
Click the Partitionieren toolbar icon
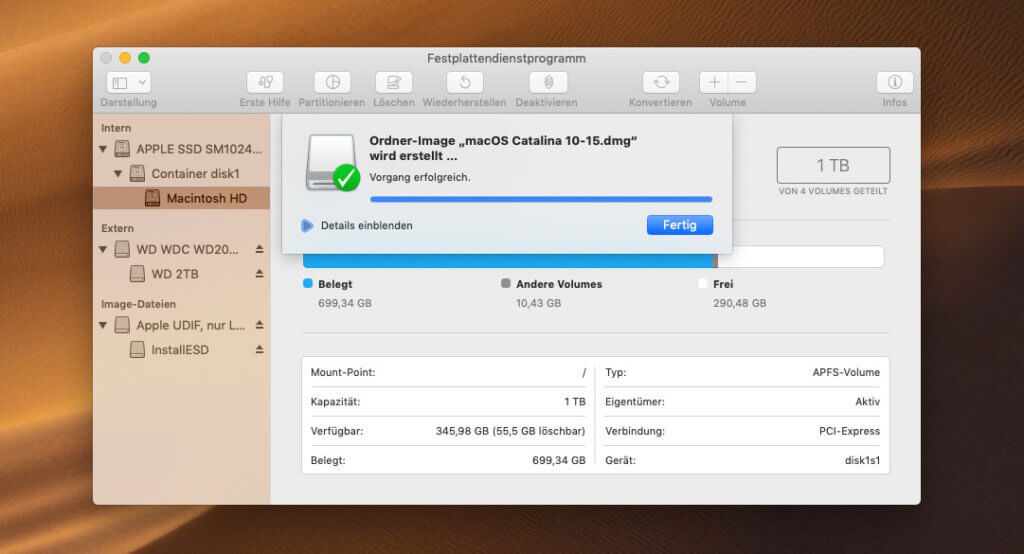332,83
